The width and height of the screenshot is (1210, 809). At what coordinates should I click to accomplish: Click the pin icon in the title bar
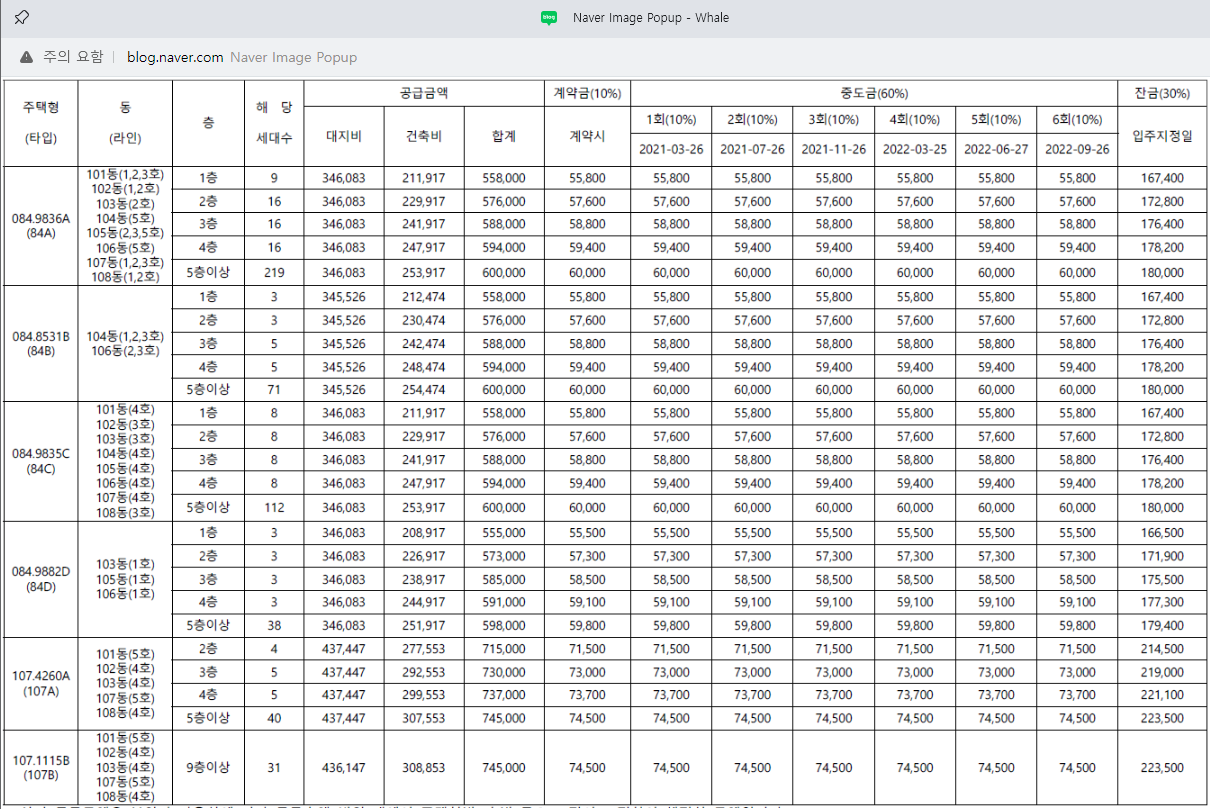21,17
